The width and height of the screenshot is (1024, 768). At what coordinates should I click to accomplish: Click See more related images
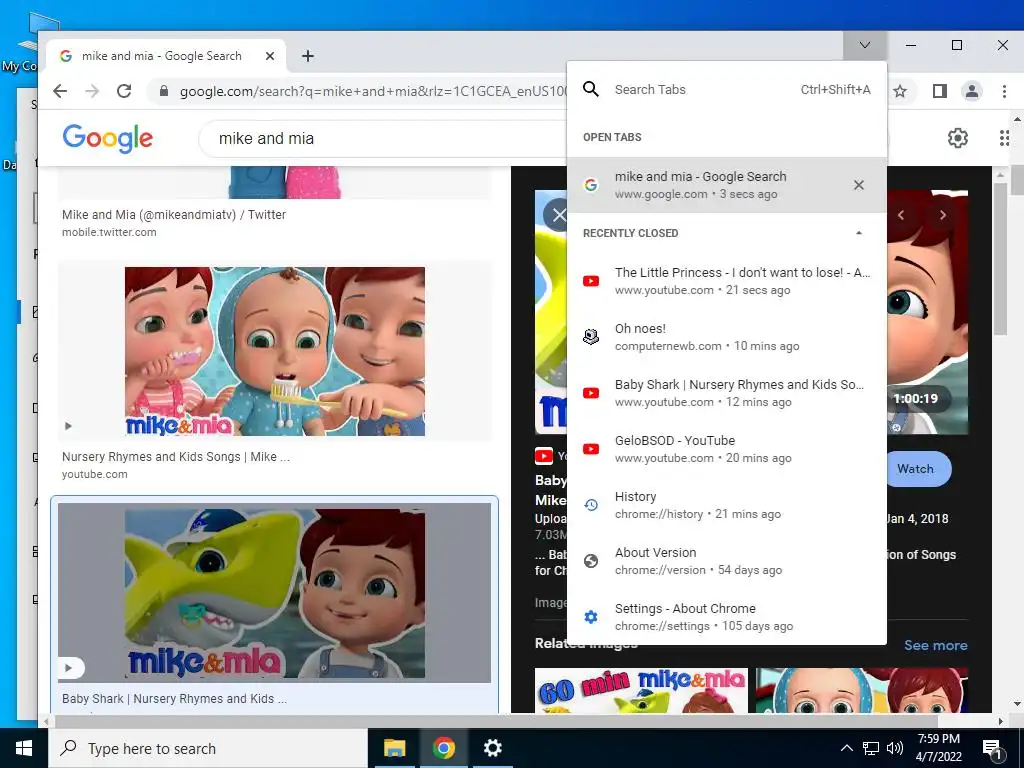point(935,645)
